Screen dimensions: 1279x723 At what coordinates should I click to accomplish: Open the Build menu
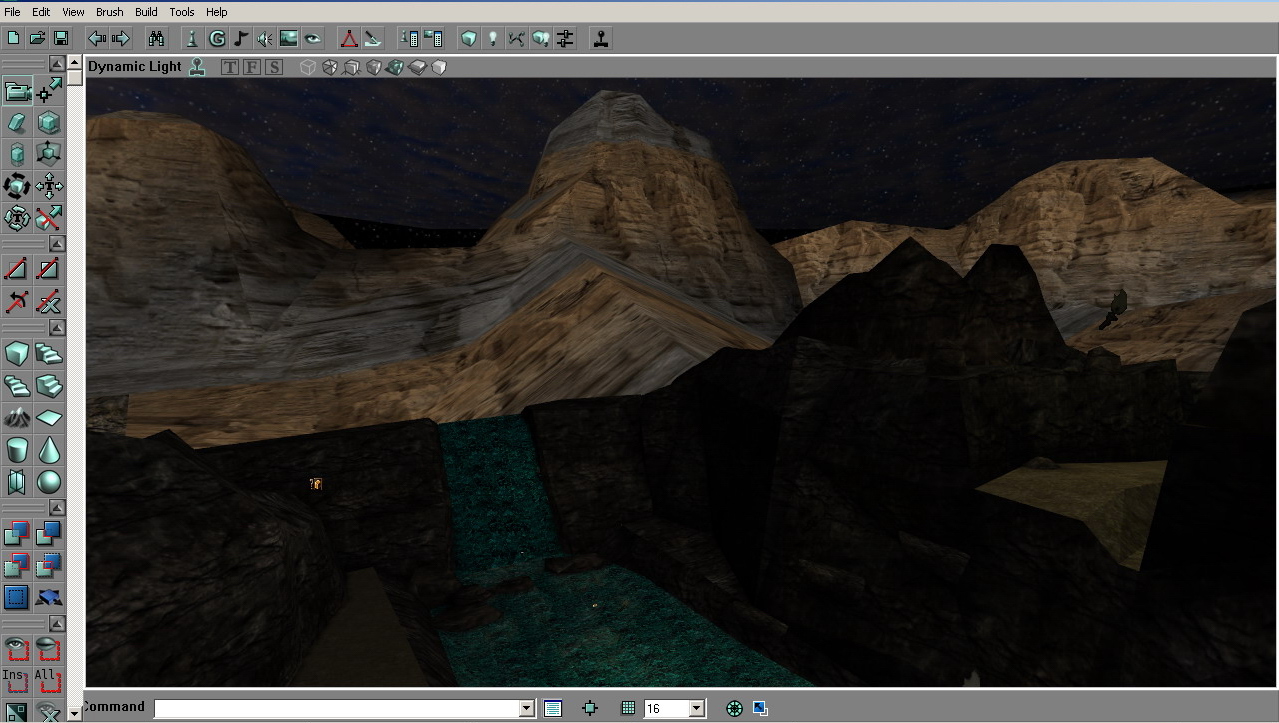[146, 12]
